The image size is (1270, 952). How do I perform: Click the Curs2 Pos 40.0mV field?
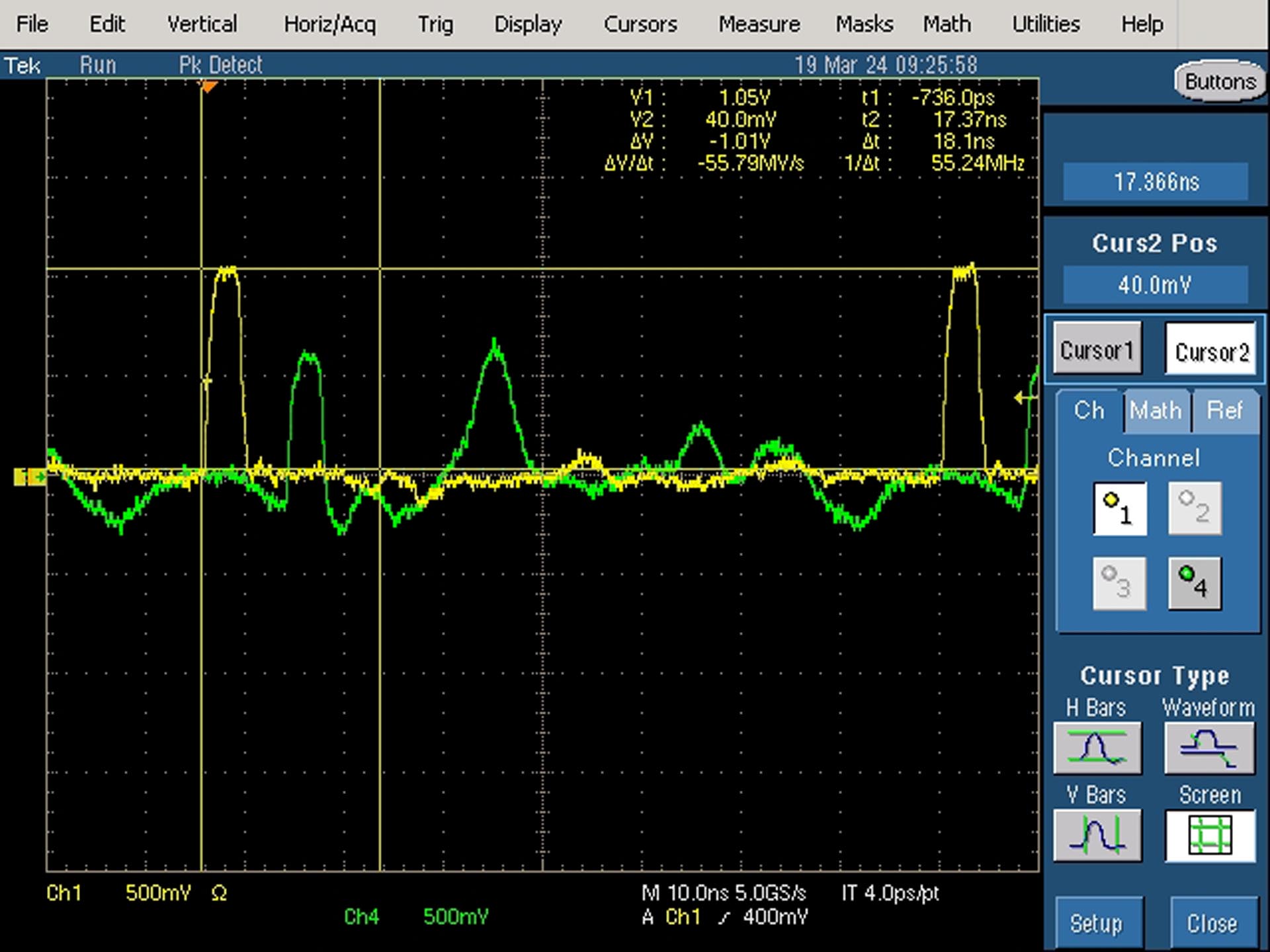(1155, 285)
